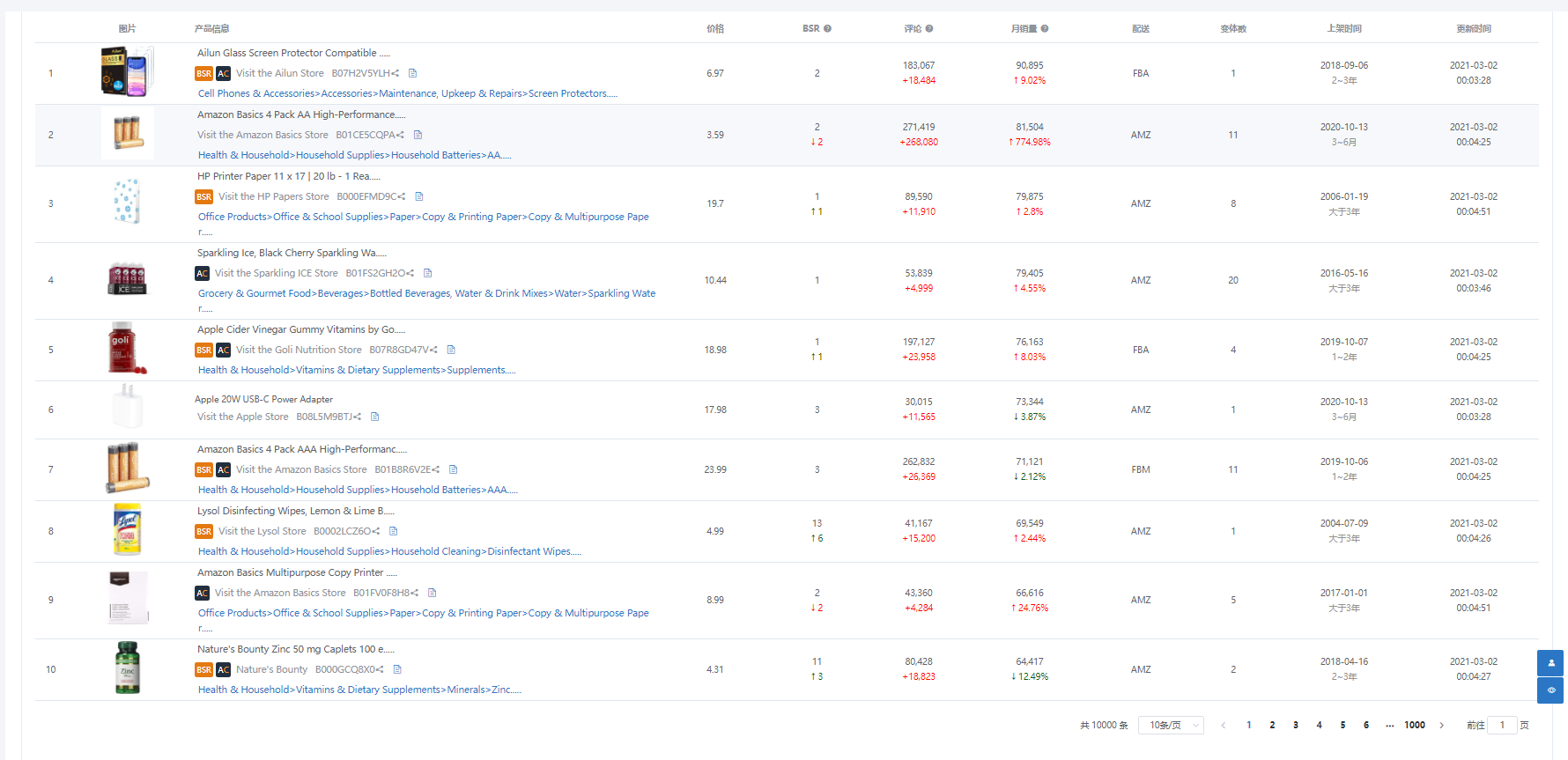The height and width of the screenshot is (760, 1568).
Task: Click the Nature's Bounty Zinc product image
Action: point(128,668)
